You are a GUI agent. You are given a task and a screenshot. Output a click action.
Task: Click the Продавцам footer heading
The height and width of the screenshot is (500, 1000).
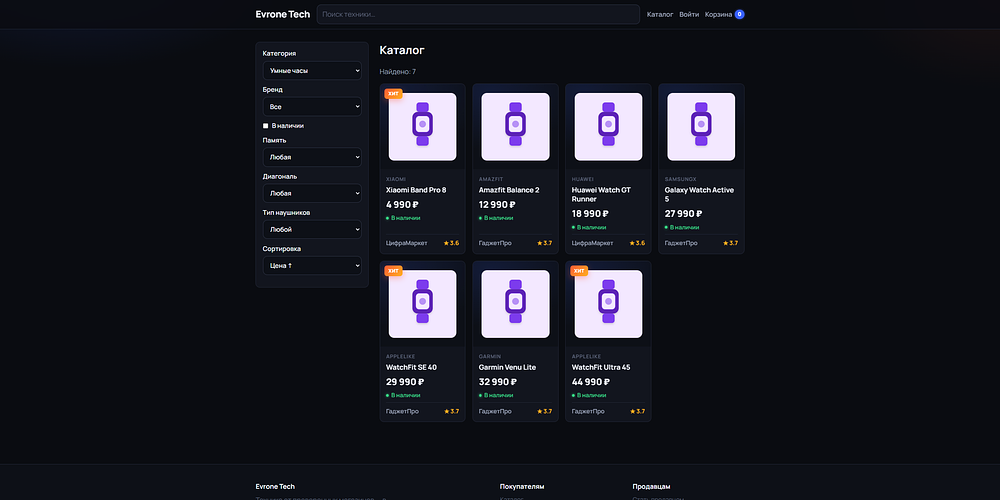[651, 487]
